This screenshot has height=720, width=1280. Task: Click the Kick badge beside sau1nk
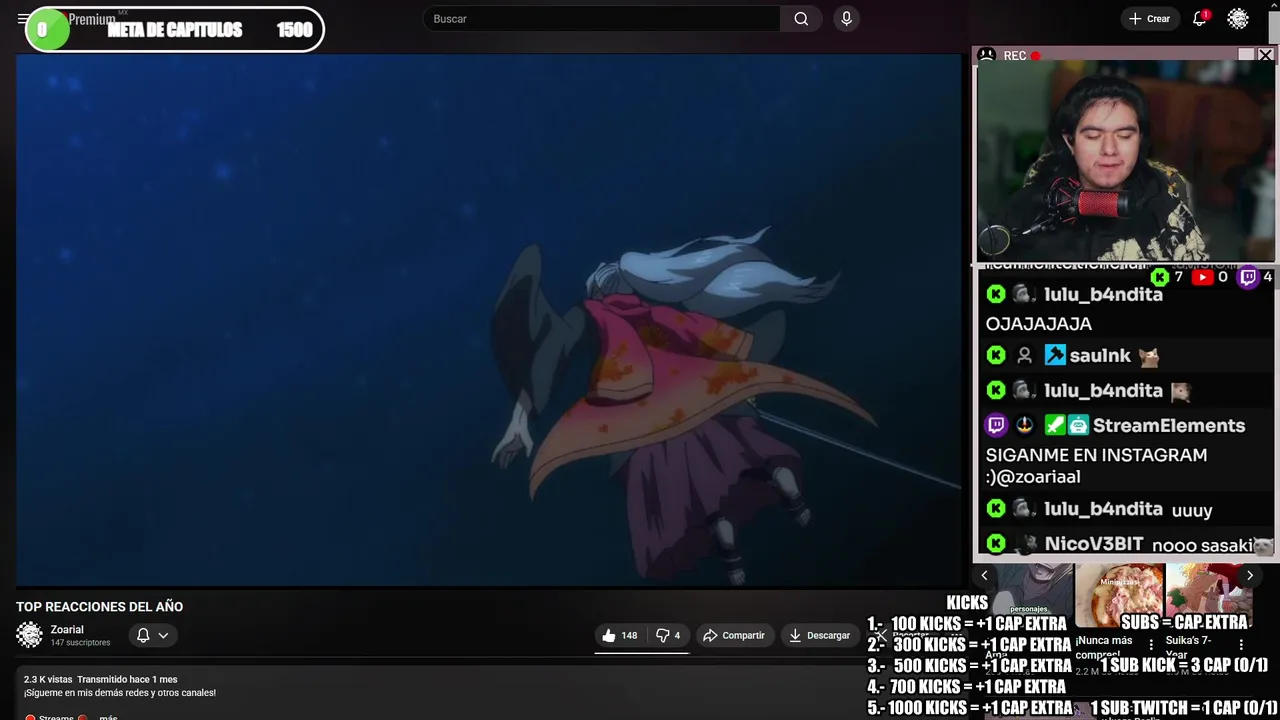pyautogui.click(x=995, y=355)
